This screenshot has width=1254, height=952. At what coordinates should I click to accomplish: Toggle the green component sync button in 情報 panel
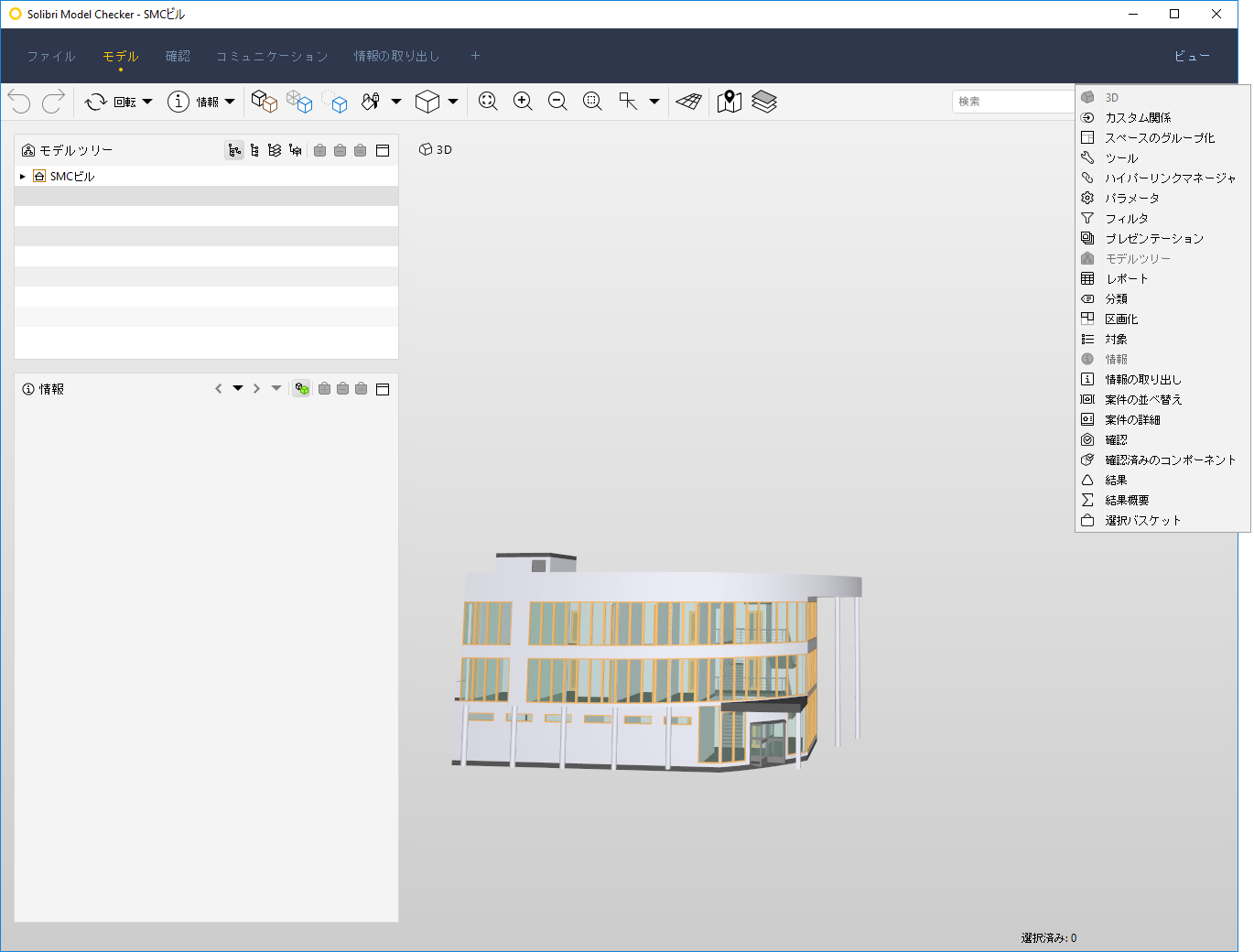(301, 389)
